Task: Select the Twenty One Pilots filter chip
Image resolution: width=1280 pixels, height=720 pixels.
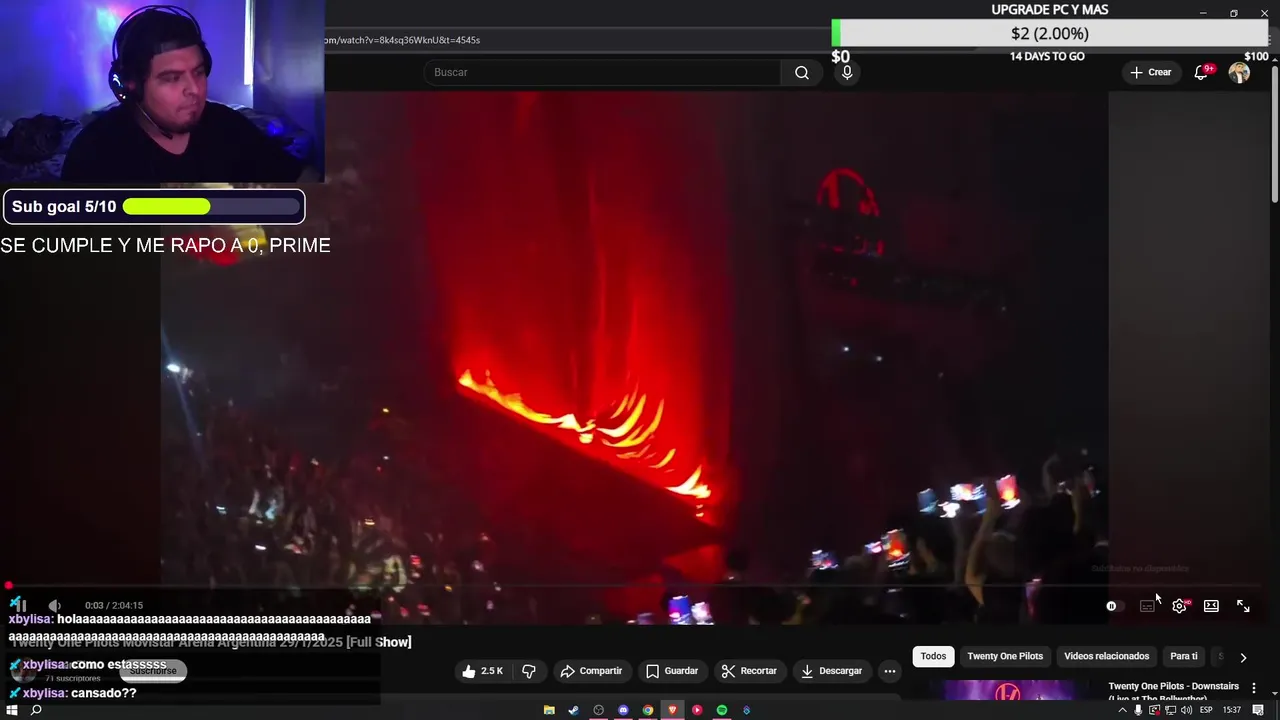Action: point(1005,656)
